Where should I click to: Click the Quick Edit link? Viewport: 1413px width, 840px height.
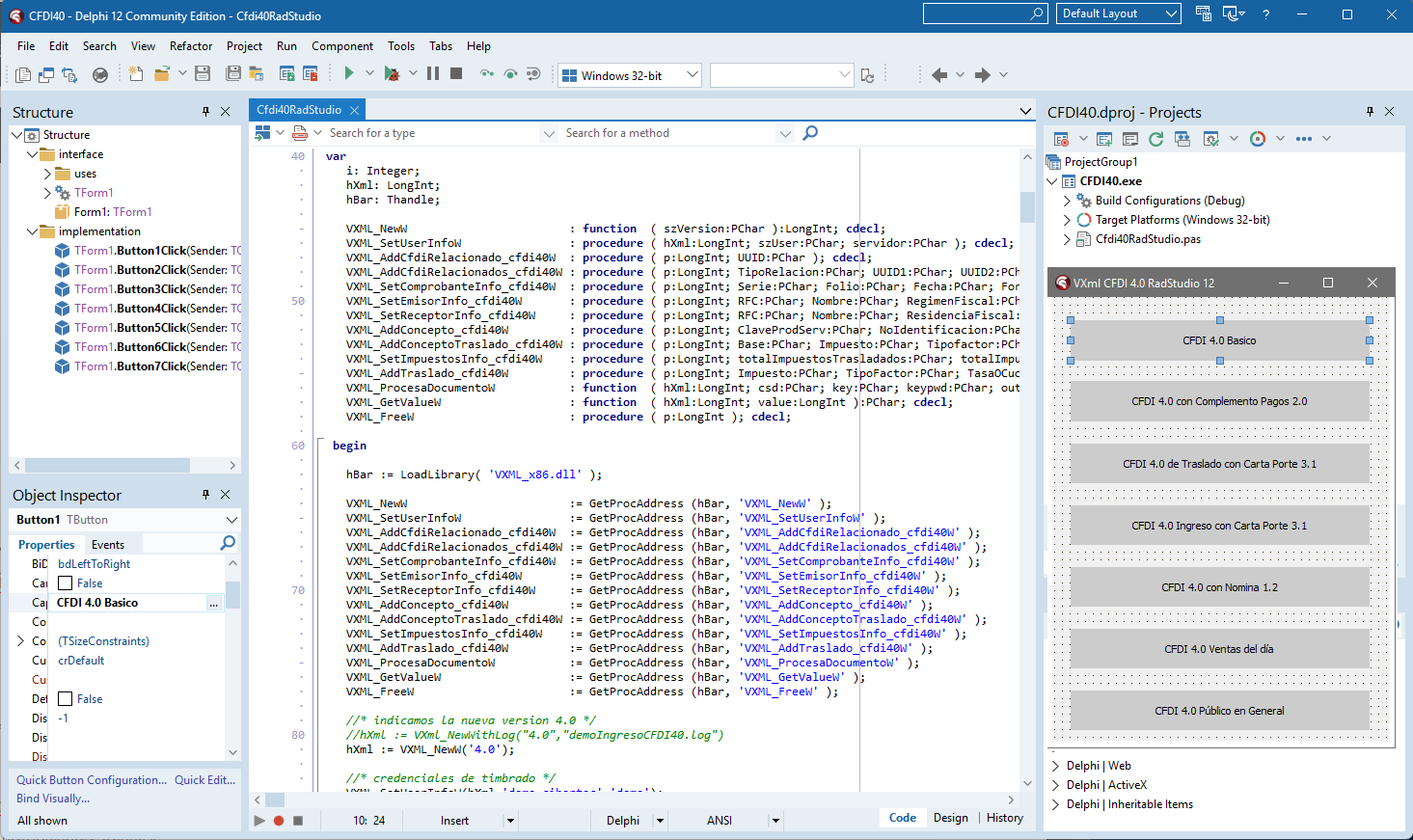pyautogui.click(x=204, y=780)
